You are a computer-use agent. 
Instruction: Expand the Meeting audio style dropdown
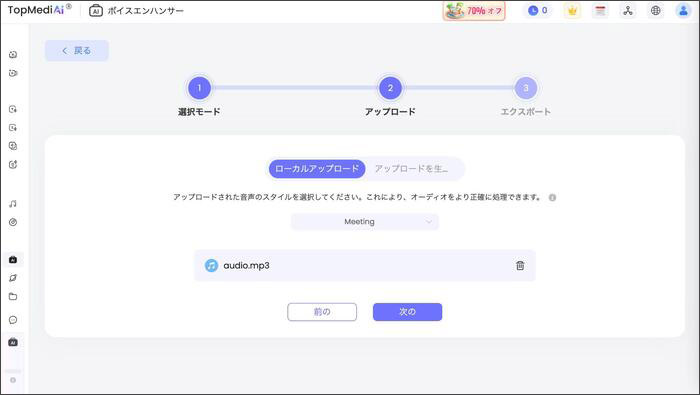365,222
